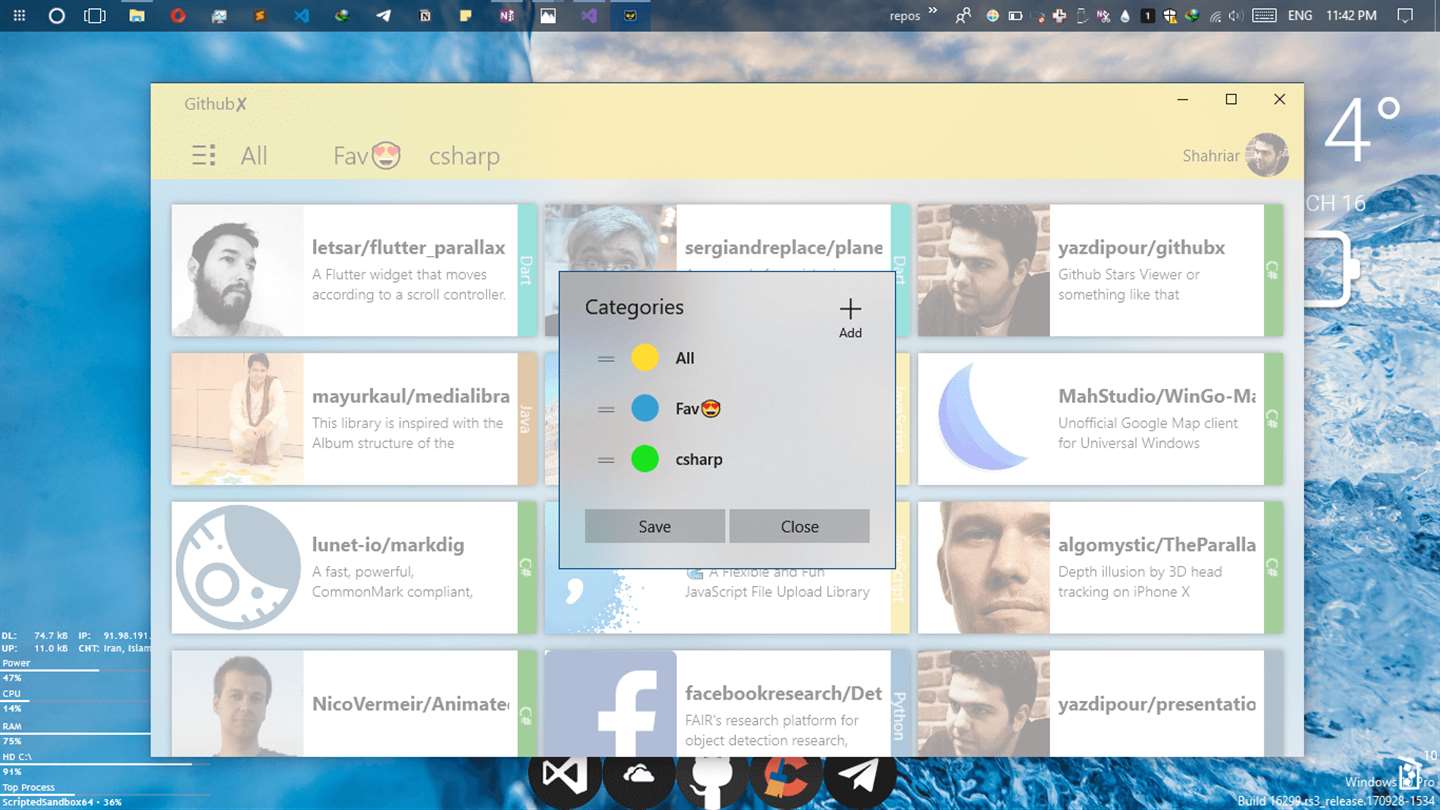Save the categories dialog
Image resolution: width=1440 pixels, height=810 pixels.
pos(655,526)
